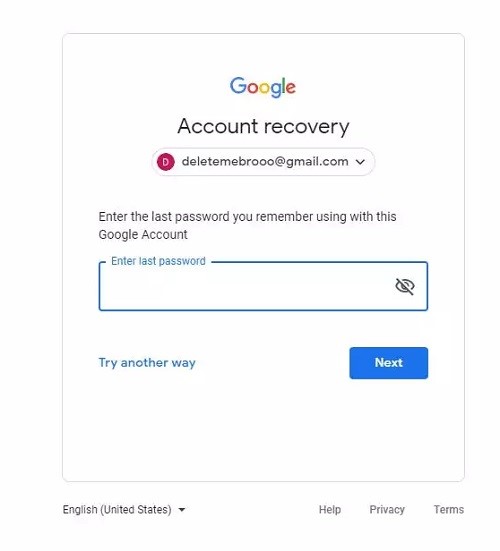
Task: Click the pink D avatar icon
Action: pyautogui.click(x=166, y=162)
